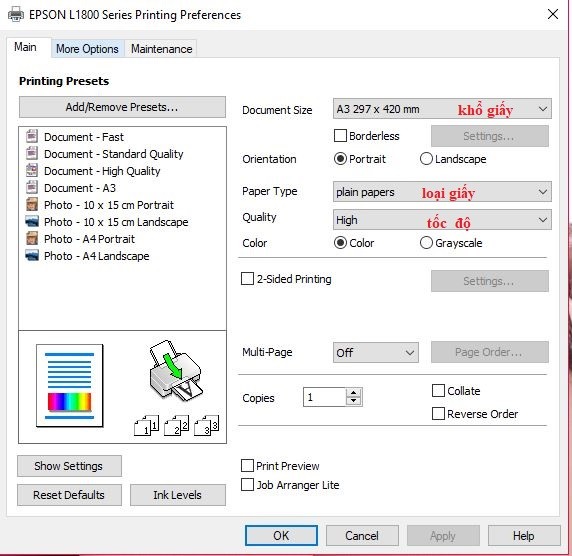
Task: Click the Document - A3 preset icon
Action: point(32,188)
